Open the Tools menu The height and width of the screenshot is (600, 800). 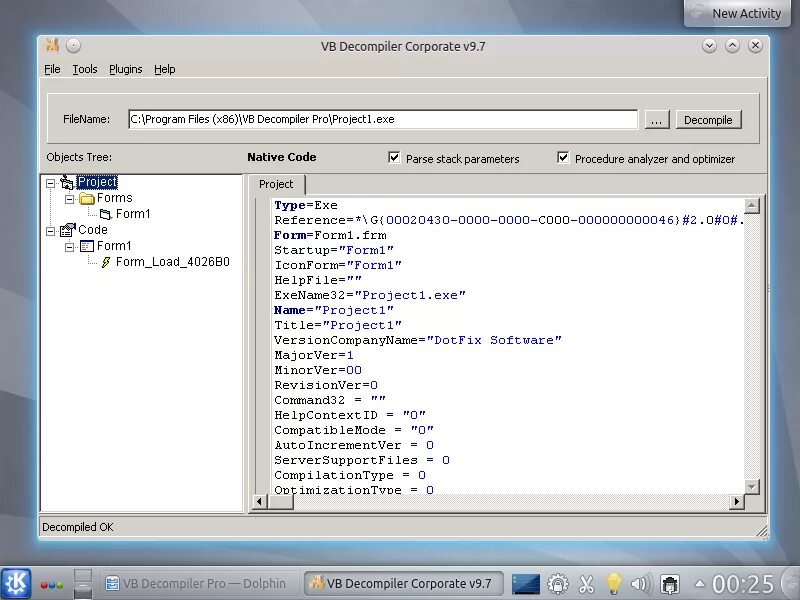click(85, 69)
